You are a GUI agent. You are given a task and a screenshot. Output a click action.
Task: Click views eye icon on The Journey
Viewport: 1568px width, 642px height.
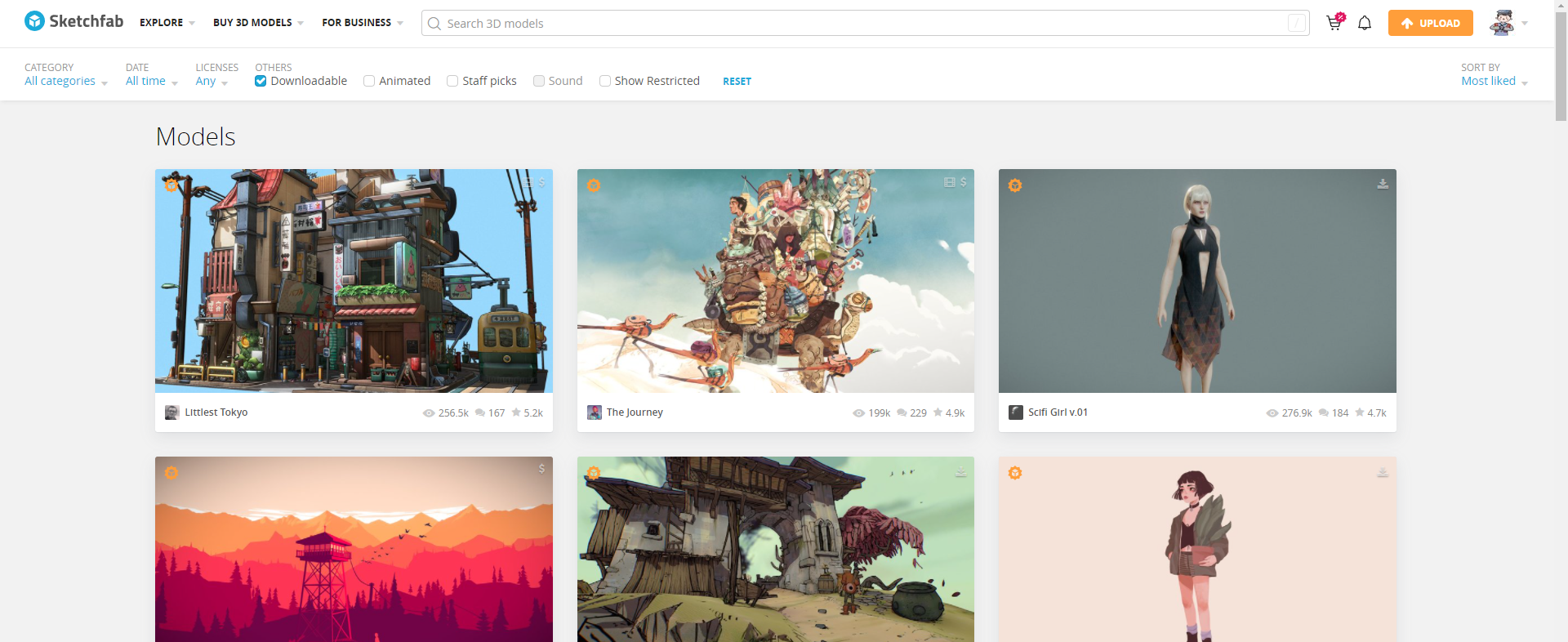tap(858, 413)
